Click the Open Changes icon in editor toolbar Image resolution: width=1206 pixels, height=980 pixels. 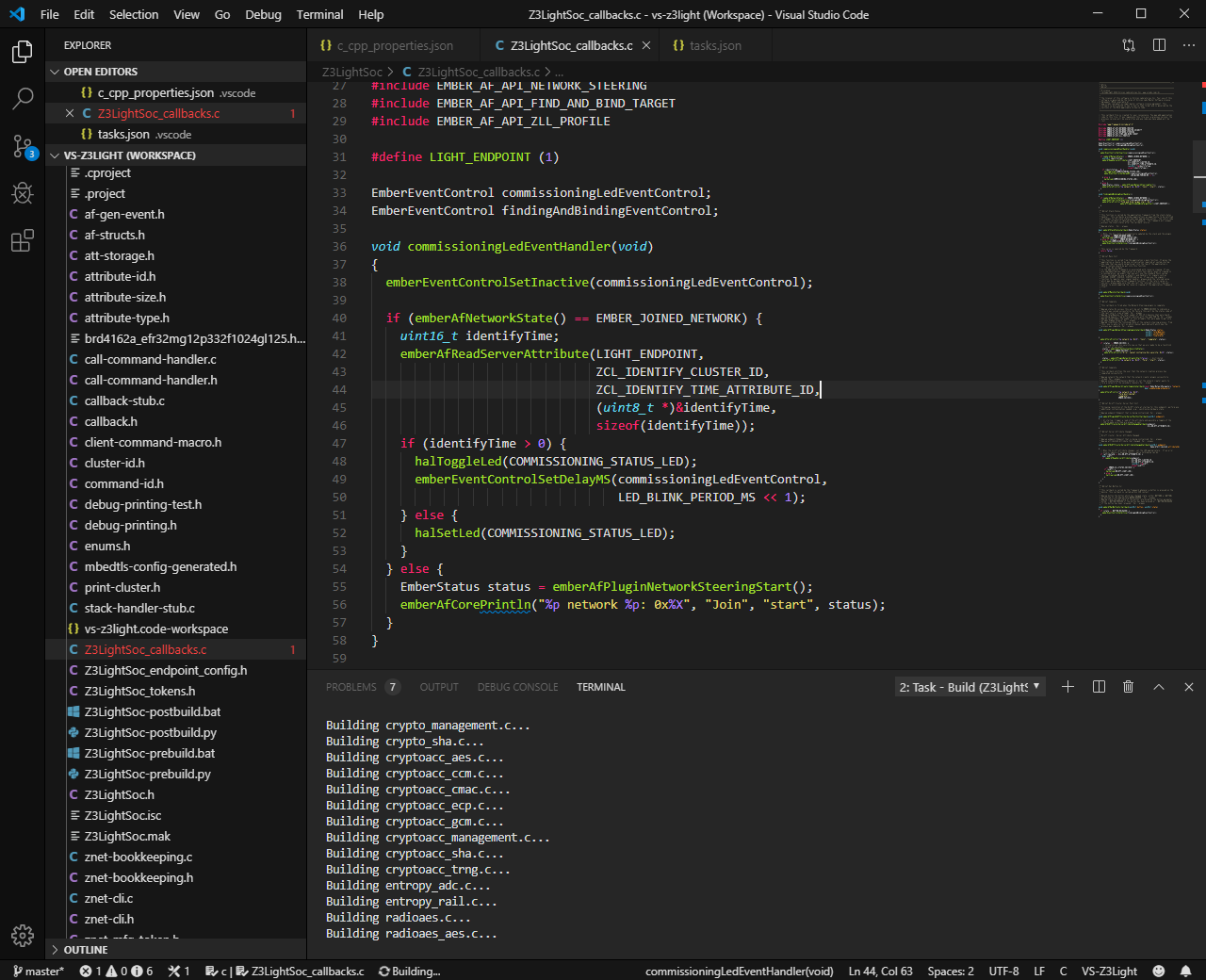(x=1129, y=45)
